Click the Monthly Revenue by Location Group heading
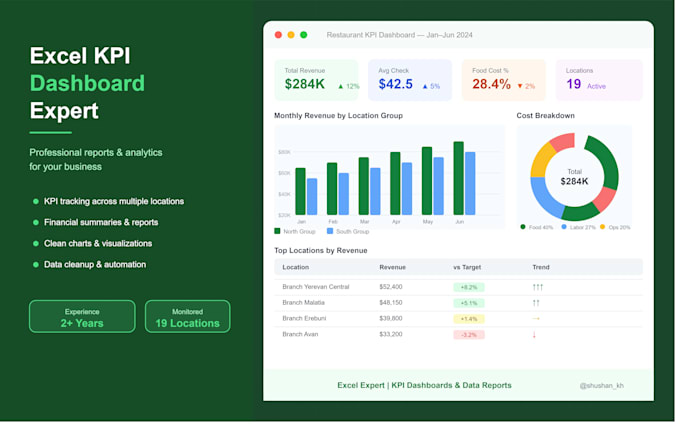Screen dimensions: 680x427 click(338, 116)
